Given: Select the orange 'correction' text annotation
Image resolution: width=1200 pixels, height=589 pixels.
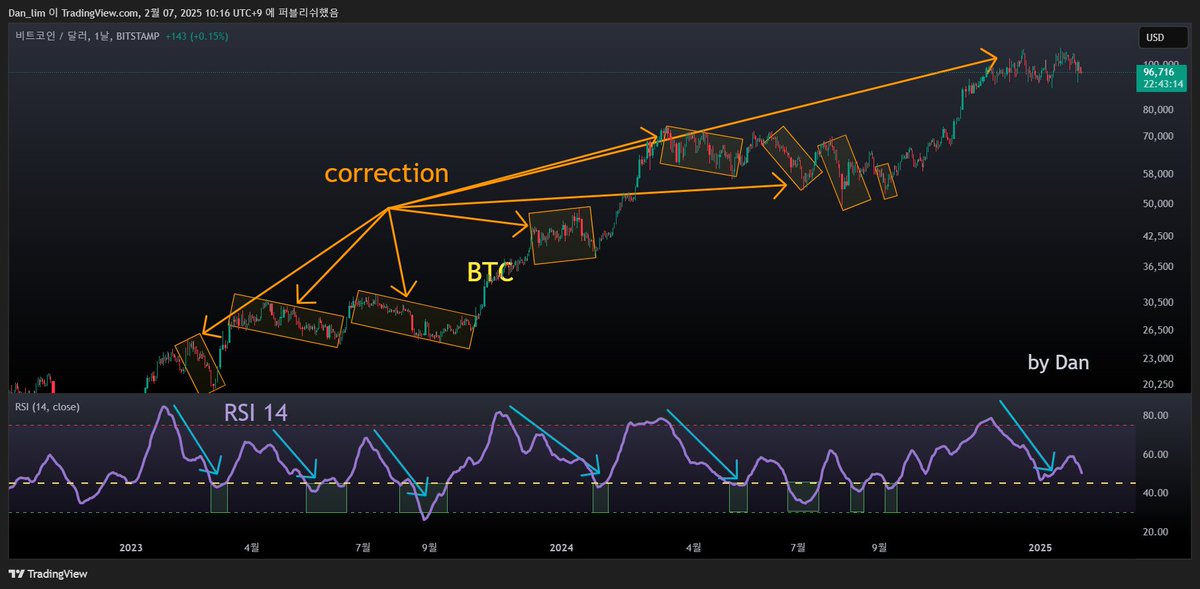Looking at the screenshot, I should 386,173.
